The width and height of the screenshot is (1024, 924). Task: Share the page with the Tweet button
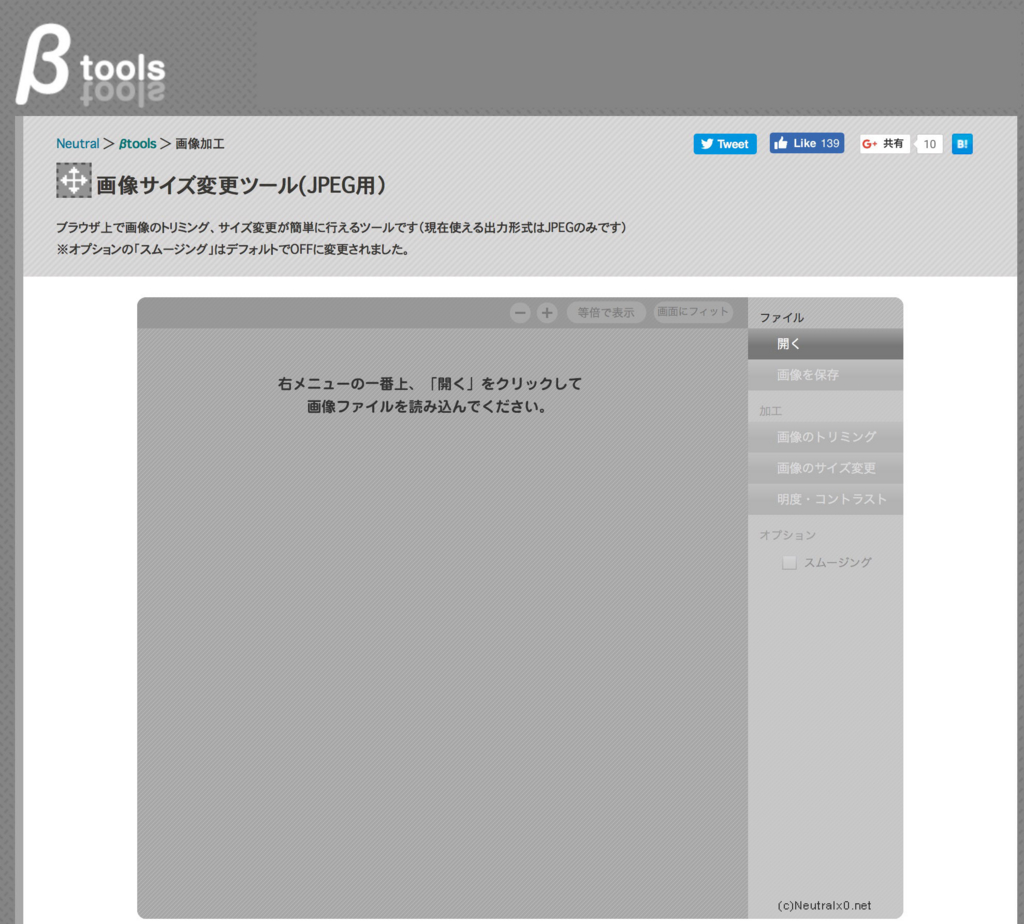click(x=725, y=144)
